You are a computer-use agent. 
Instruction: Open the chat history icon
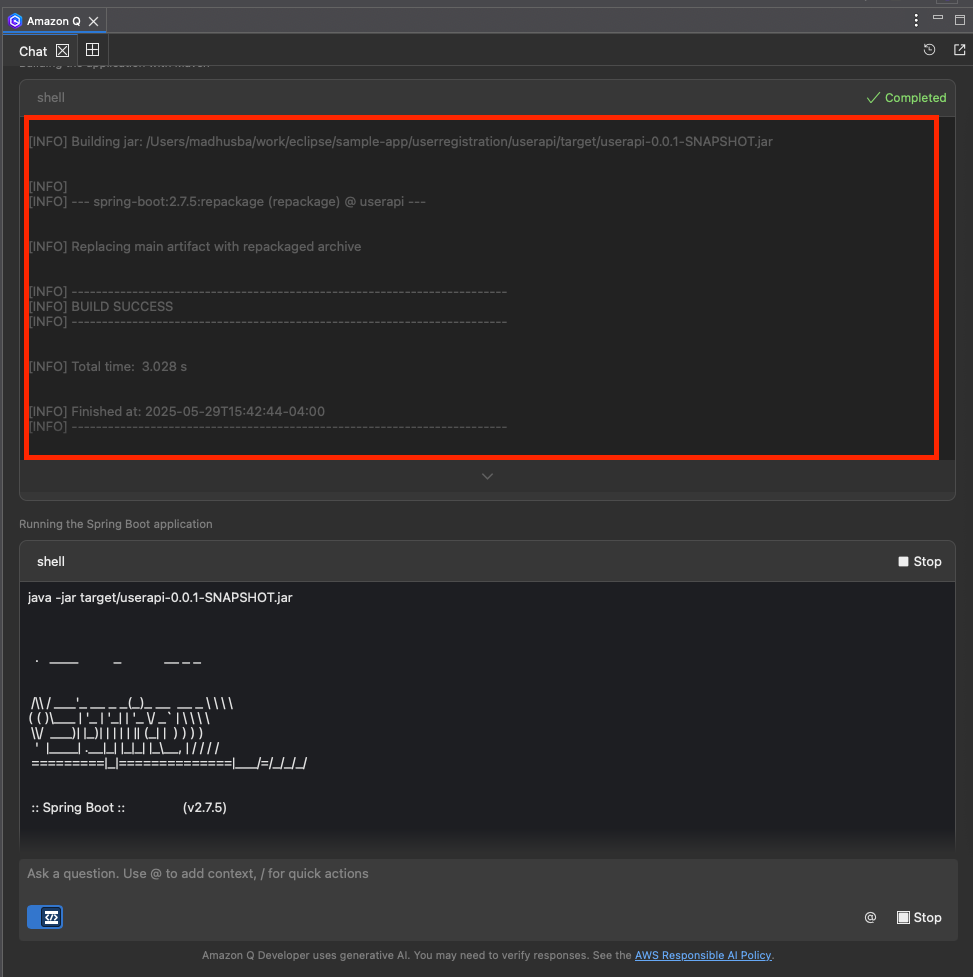tap(928, 49)
